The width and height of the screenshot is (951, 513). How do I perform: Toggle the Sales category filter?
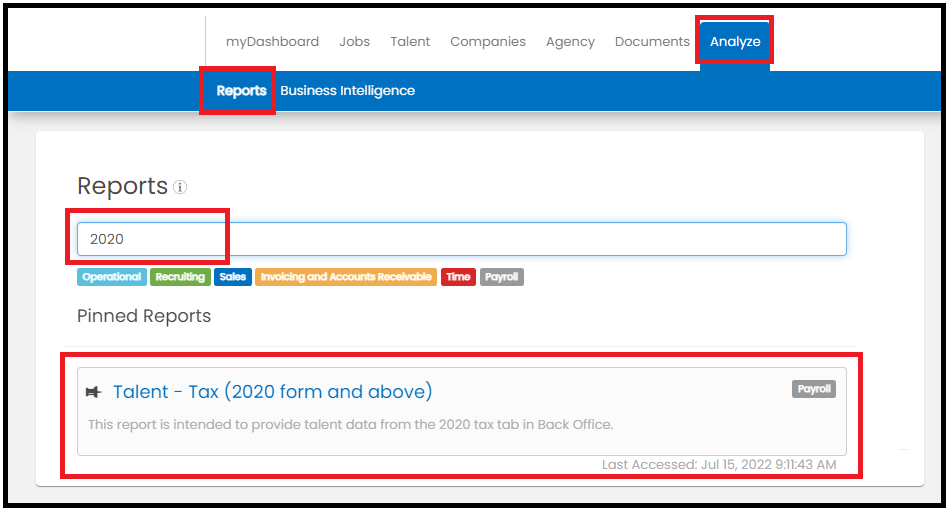pos(233,277)
